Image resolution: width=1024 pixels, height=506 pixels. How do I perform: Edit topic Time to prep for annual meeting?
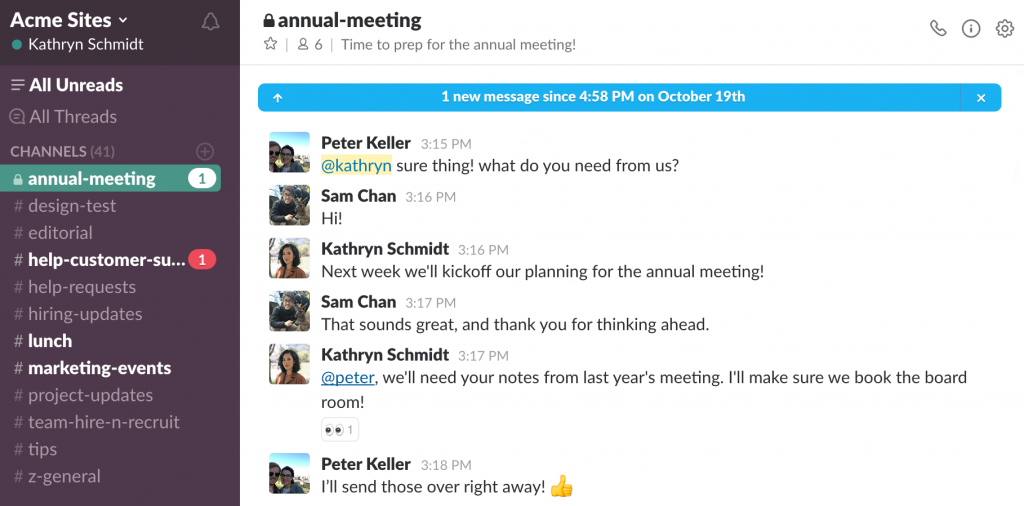pyautogui.click(x=458, y=44)
